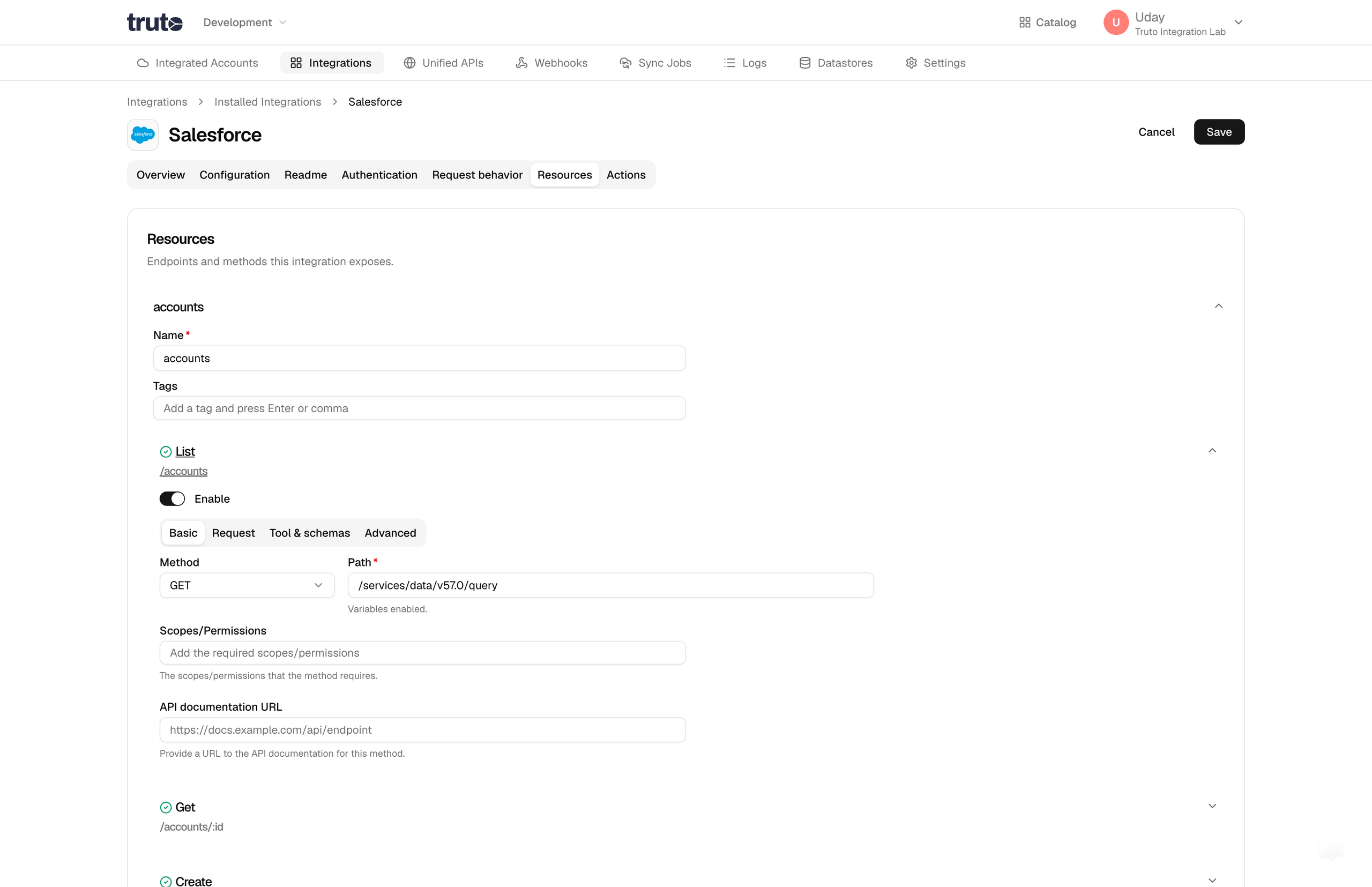Collapse the accounts resource section
This screenshot has width=1372, height=887.
(1218, 307)
